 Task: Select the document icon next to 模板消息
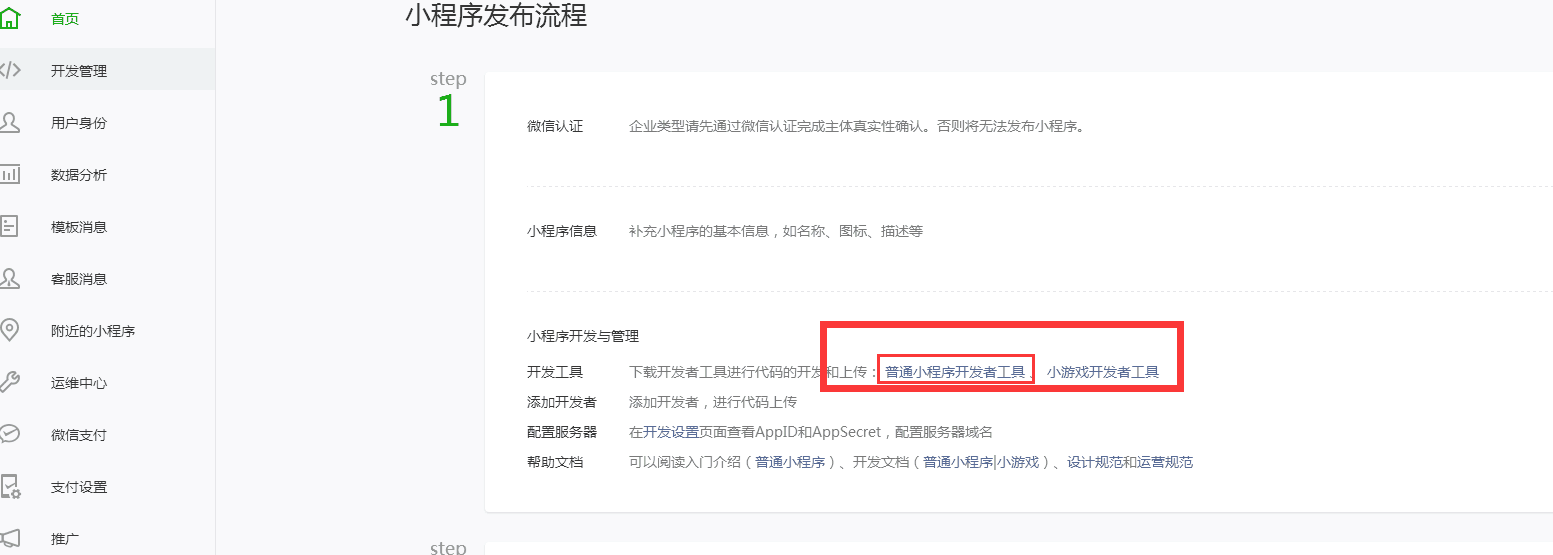(x=9, y=227)
